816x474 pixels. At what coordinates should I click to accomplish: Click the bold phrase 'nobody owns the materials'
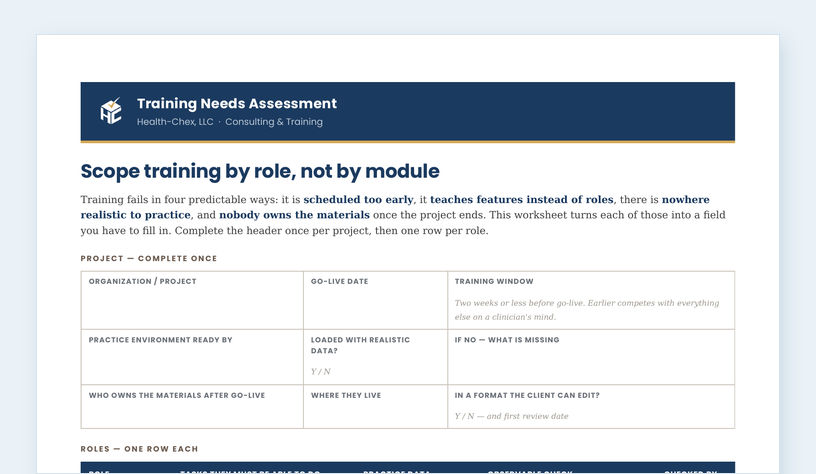tap(294, 215)
